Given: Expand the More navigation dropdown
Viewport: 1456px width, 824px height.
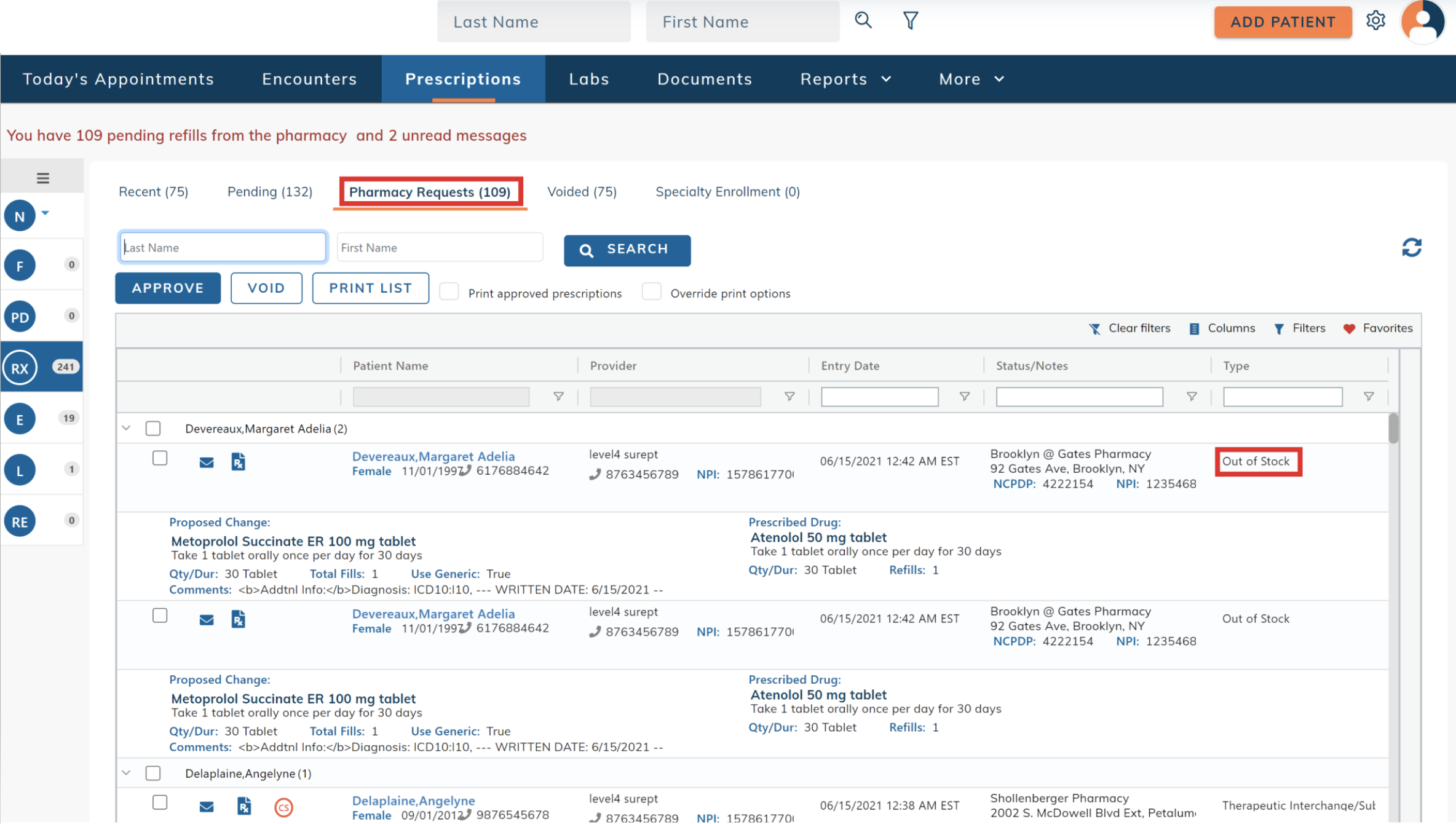Looking at the screenshot, I should (x=971, y=79).
